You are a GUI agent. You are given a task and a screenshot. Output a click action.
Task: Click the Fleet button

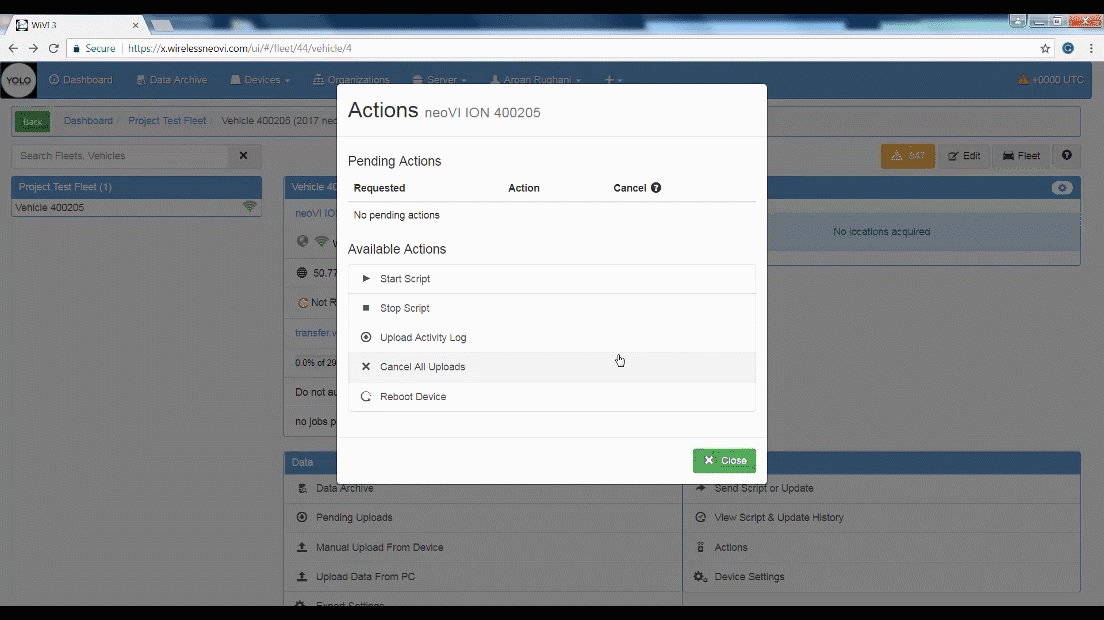(x=1021, y=156)
